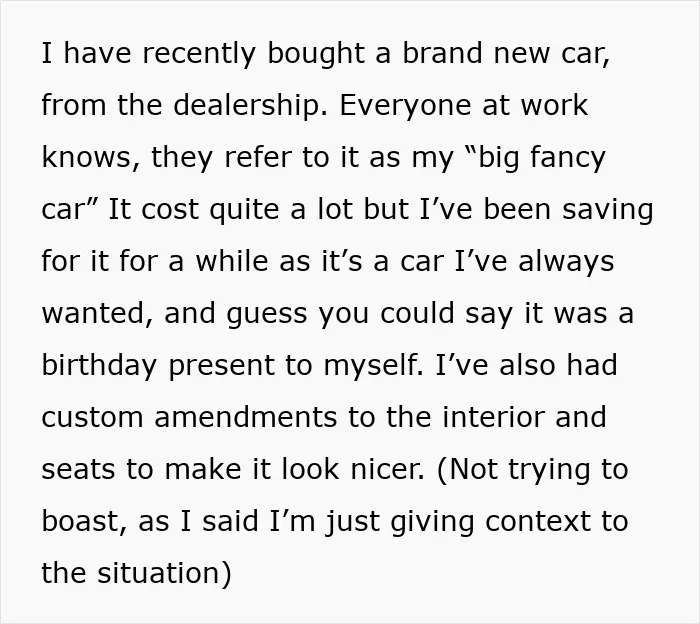Click the words "been saving"
The image size is (700, 624).
[x=569, y=210]
